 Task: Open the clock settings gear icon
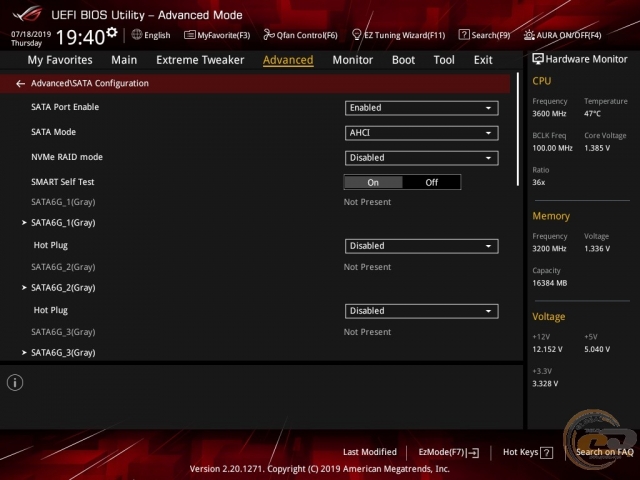(112, 32)
